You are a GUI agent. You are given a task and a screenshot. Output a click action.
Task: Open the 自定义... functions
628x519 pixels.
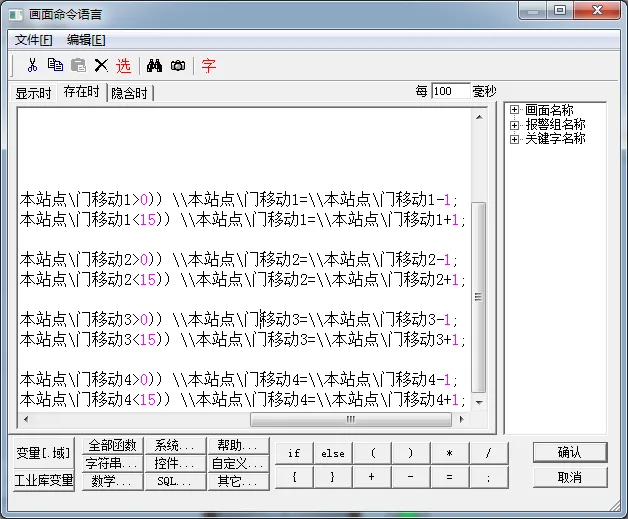coord(238,463)
